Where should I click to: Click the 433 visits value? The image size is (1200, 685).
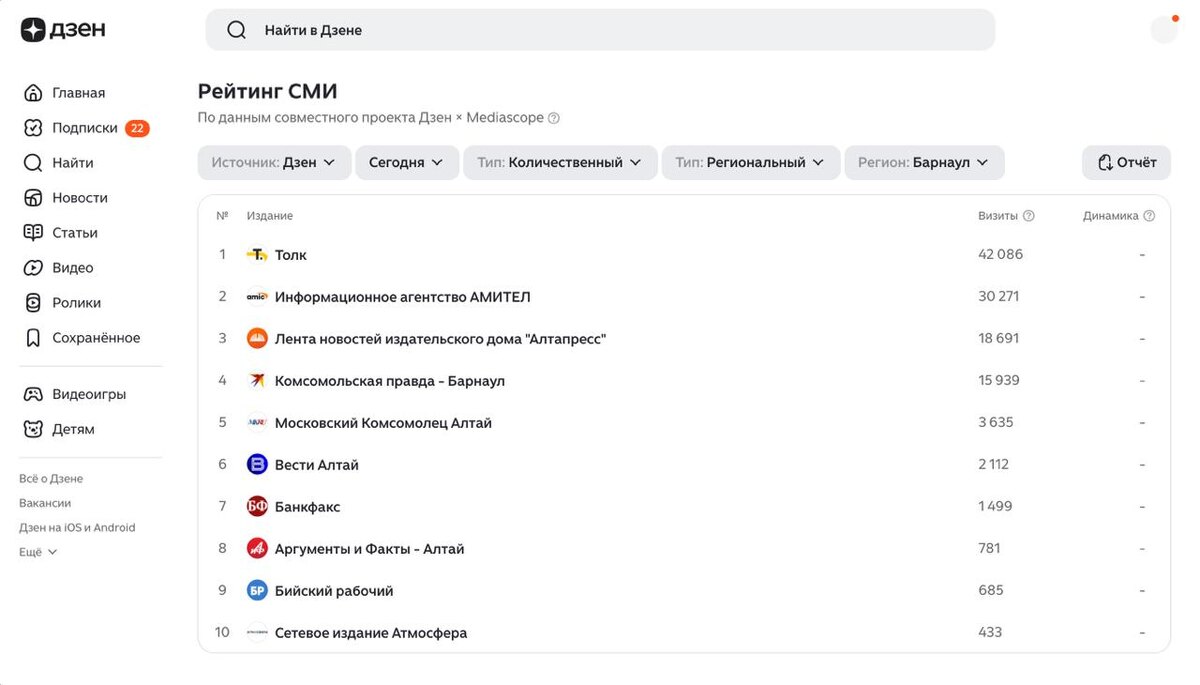(x=990, y=632)
